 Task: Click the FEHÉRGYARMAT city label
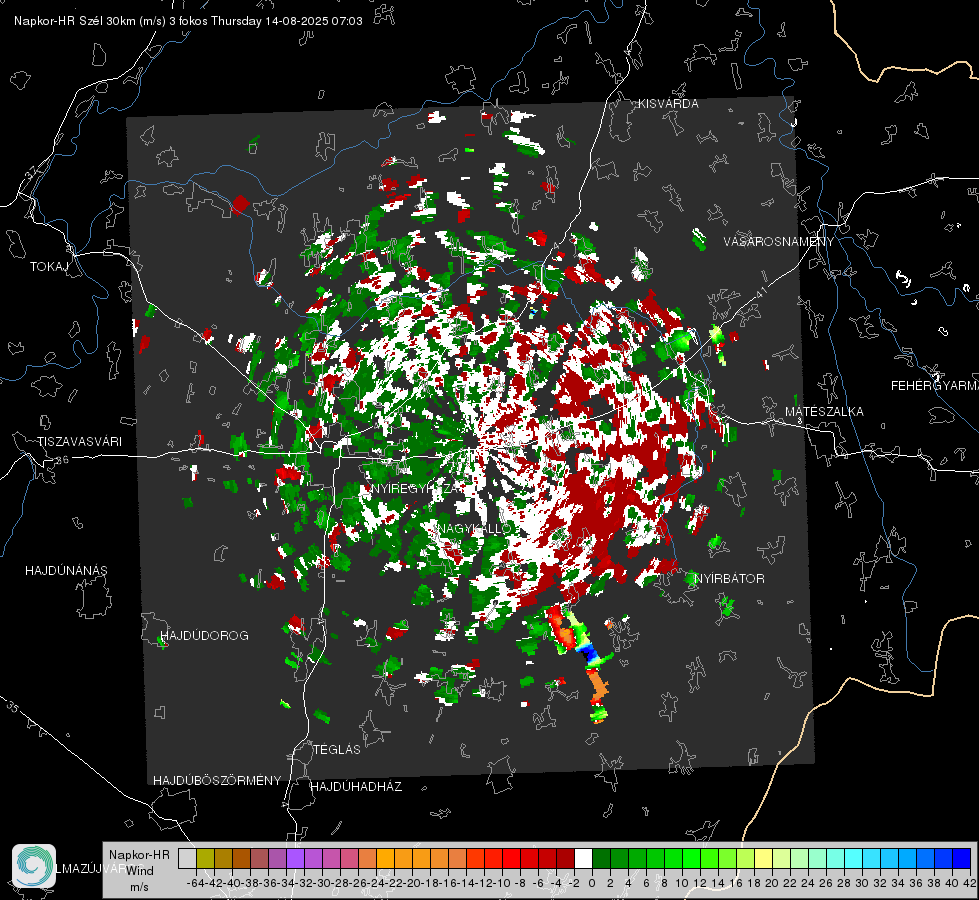pyautogui.click(x=935, y=386)
